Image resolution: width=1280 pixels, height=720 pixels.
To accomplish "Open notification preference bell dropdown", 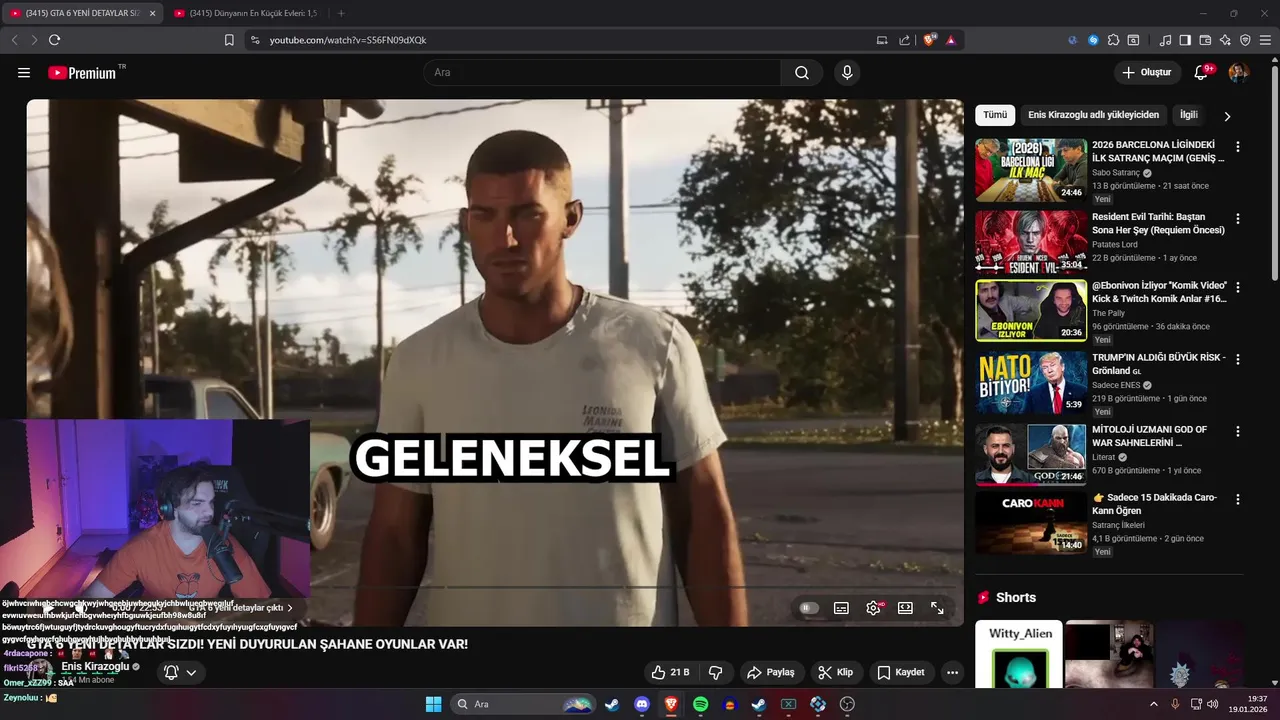I will [x=181, y=672].
